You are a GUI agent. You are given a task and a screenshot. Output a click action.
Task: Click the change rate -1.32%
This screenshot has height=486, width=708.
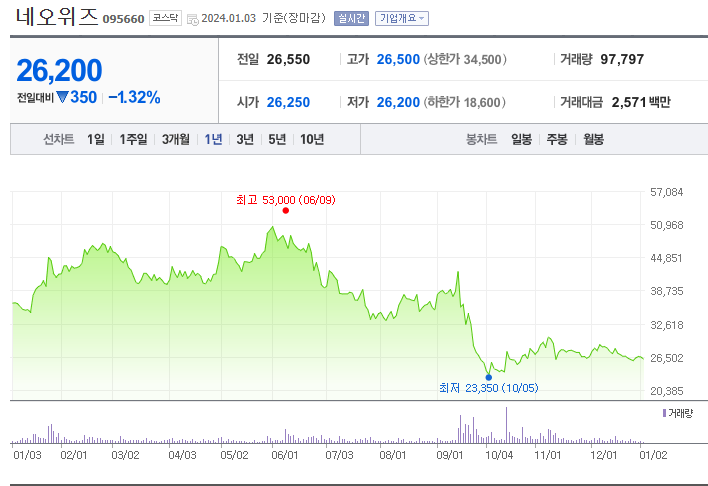[x=135, y=97]
